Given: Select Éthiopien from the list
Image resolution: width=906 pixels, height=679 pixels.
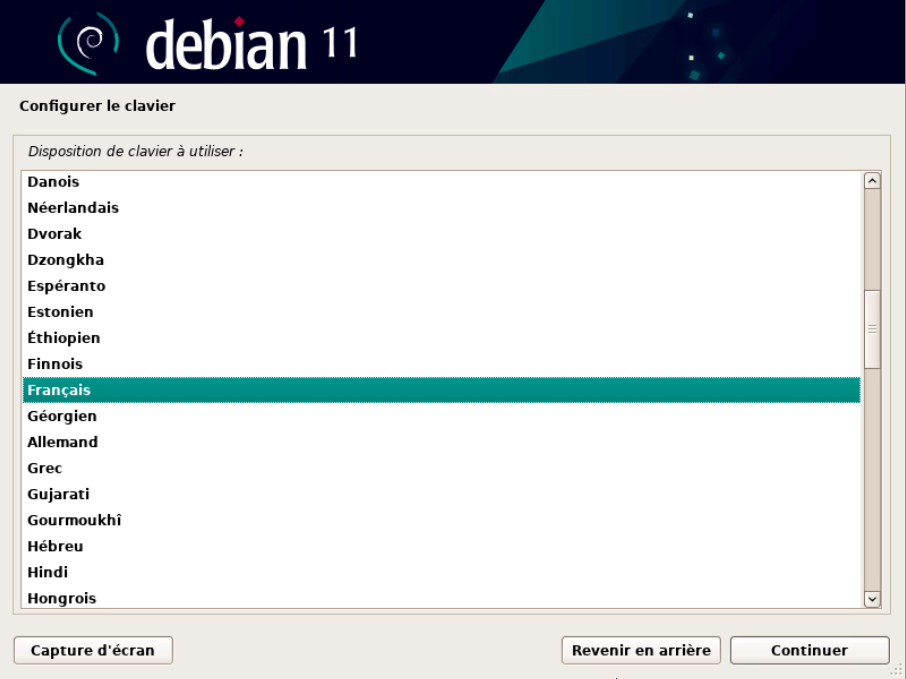Looking at the screenshot, I should point(64,338).
